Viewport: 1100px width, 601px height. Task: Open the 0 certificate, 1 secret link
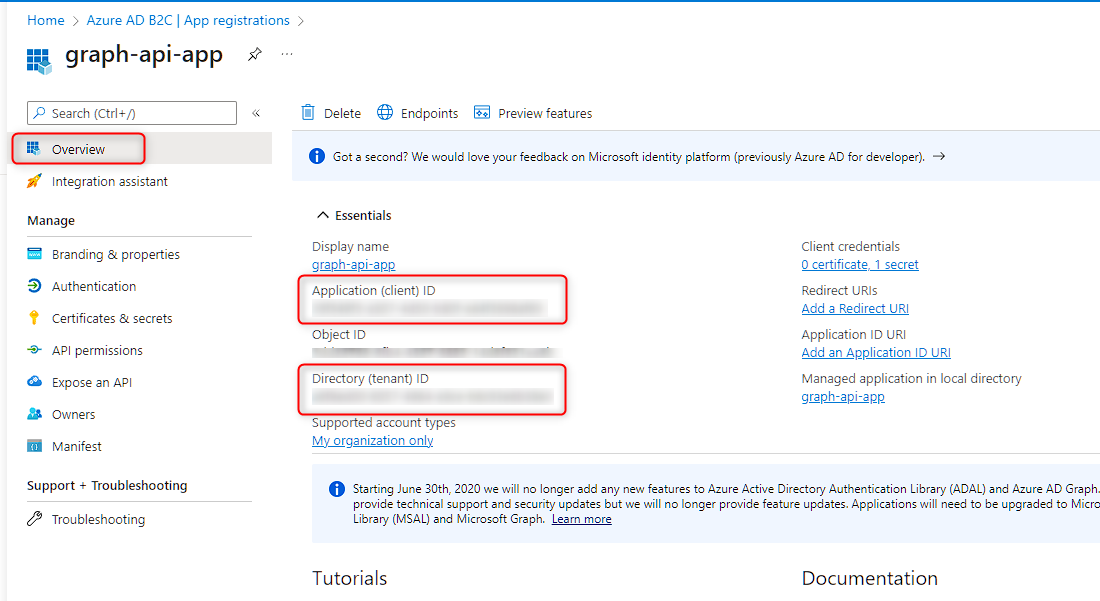860,264
